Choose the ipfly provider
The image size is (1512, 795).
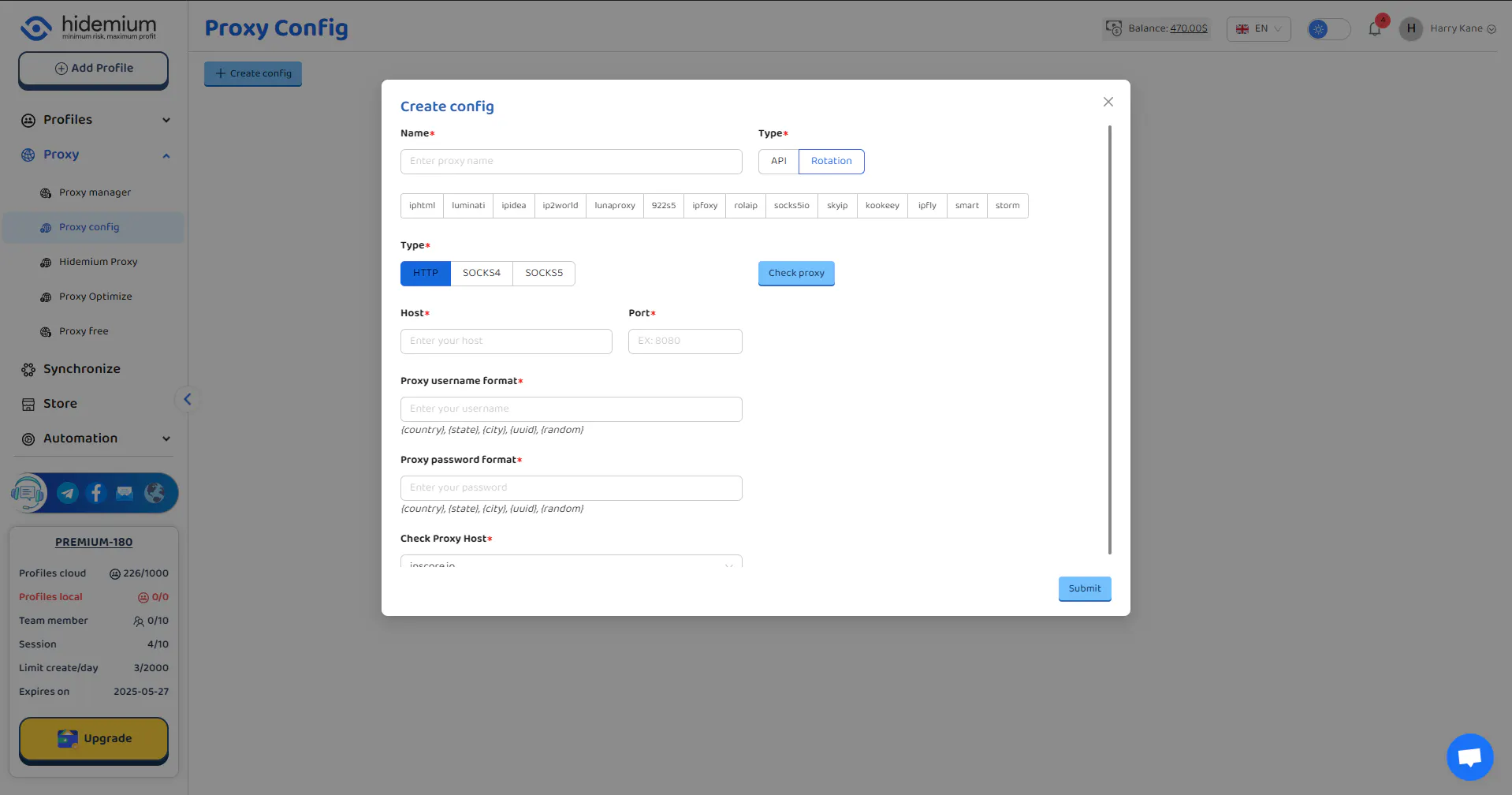pos(927,206)
